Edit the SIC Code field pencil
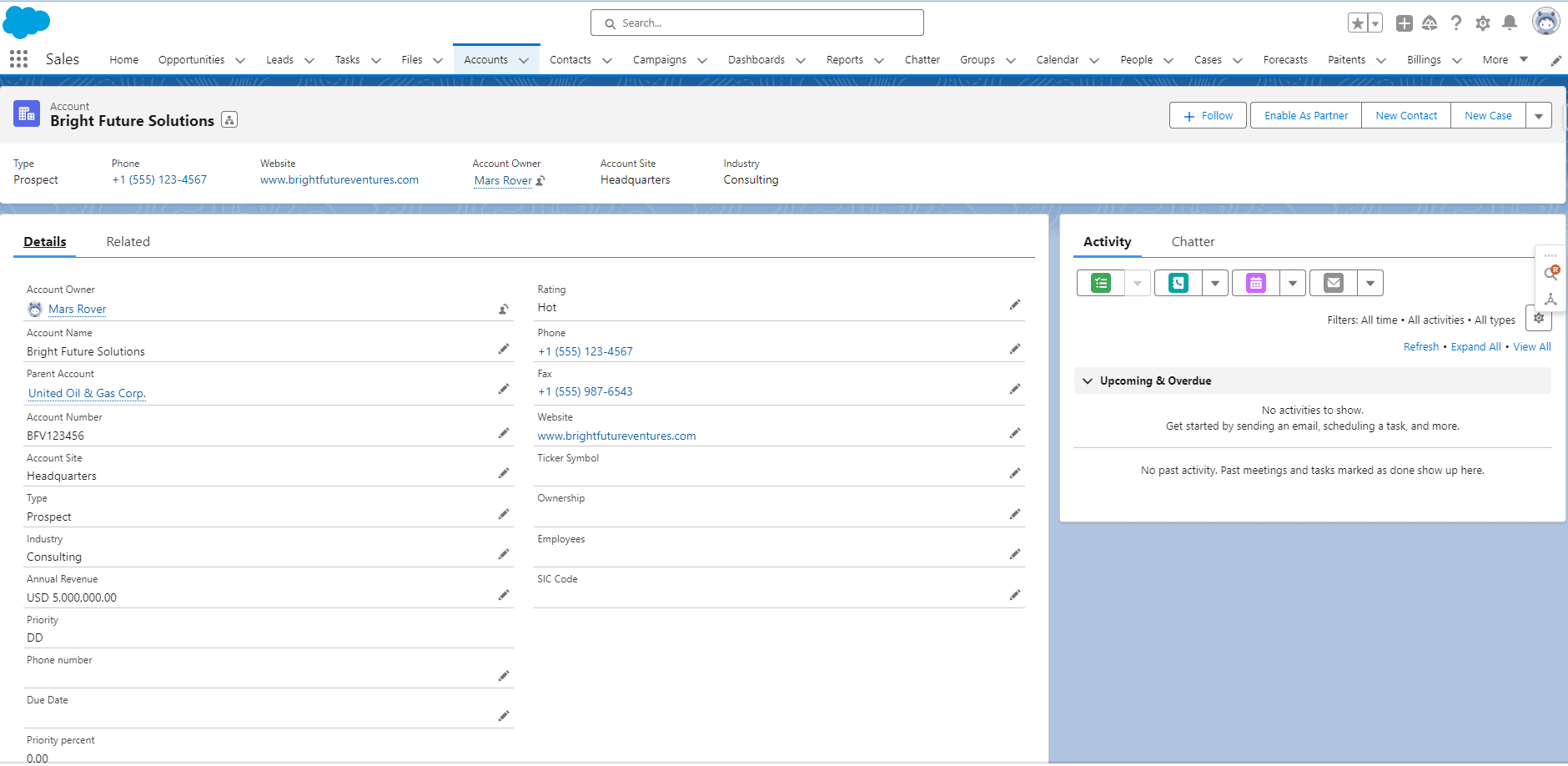1568x766 pixels. coord(1015,595)
